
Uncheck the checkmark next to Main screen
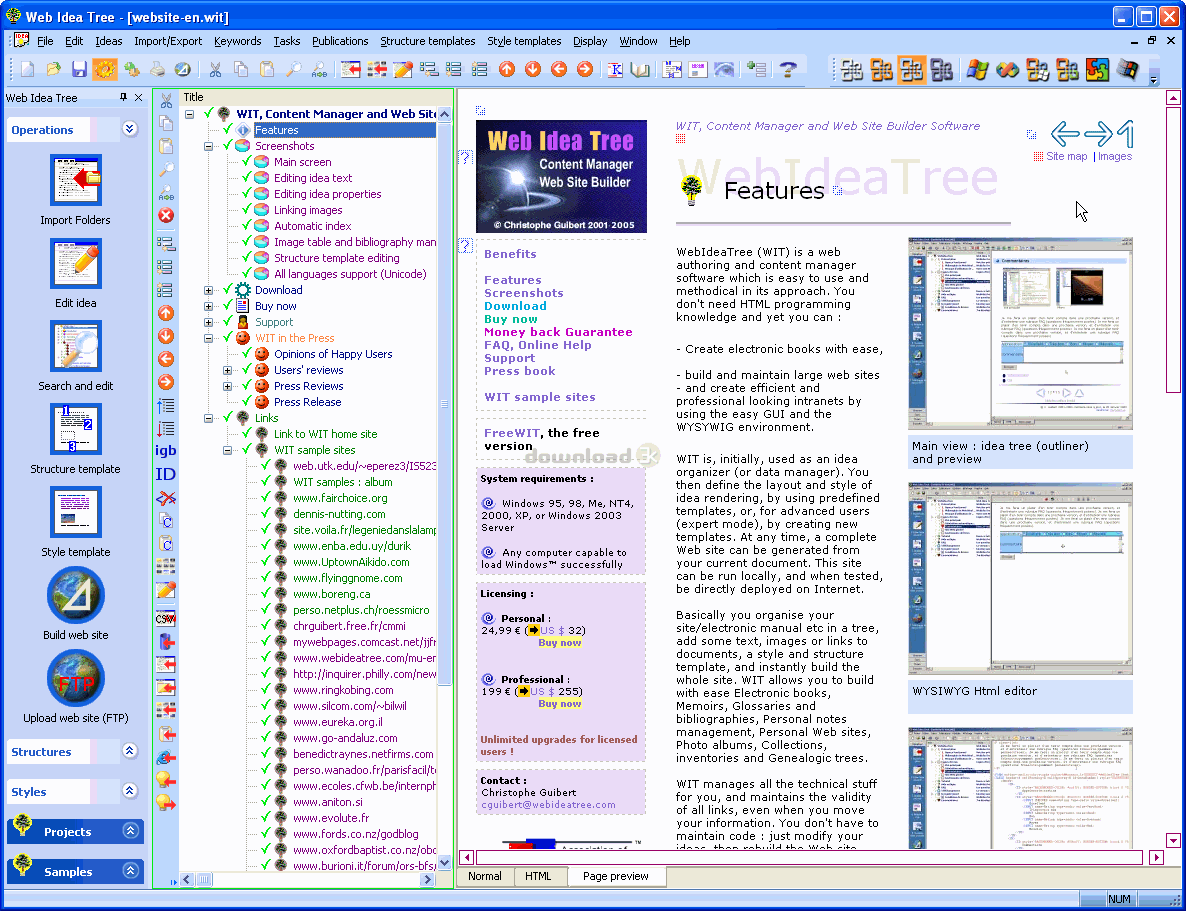pos(247,162)
